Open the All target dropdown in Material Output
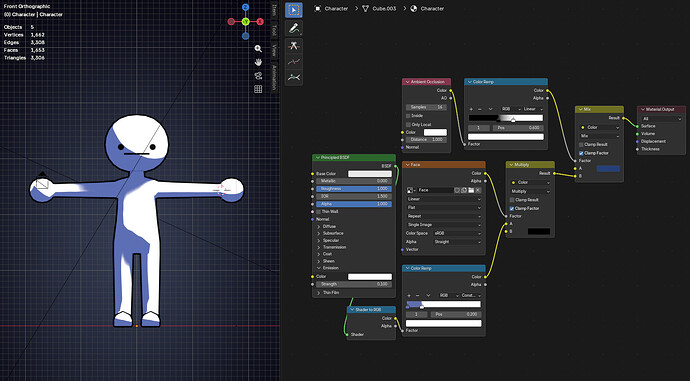Image resolution: width=690 pixels, height=381 pixels. 661,119
